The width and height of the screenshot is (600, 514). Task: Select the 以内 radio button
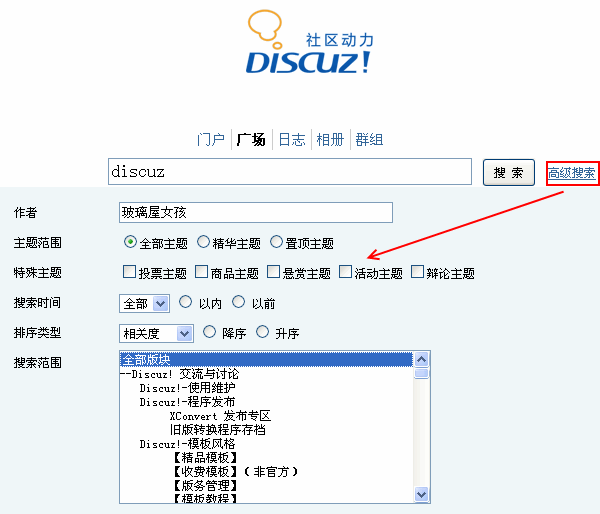click(x=186, y=302)
